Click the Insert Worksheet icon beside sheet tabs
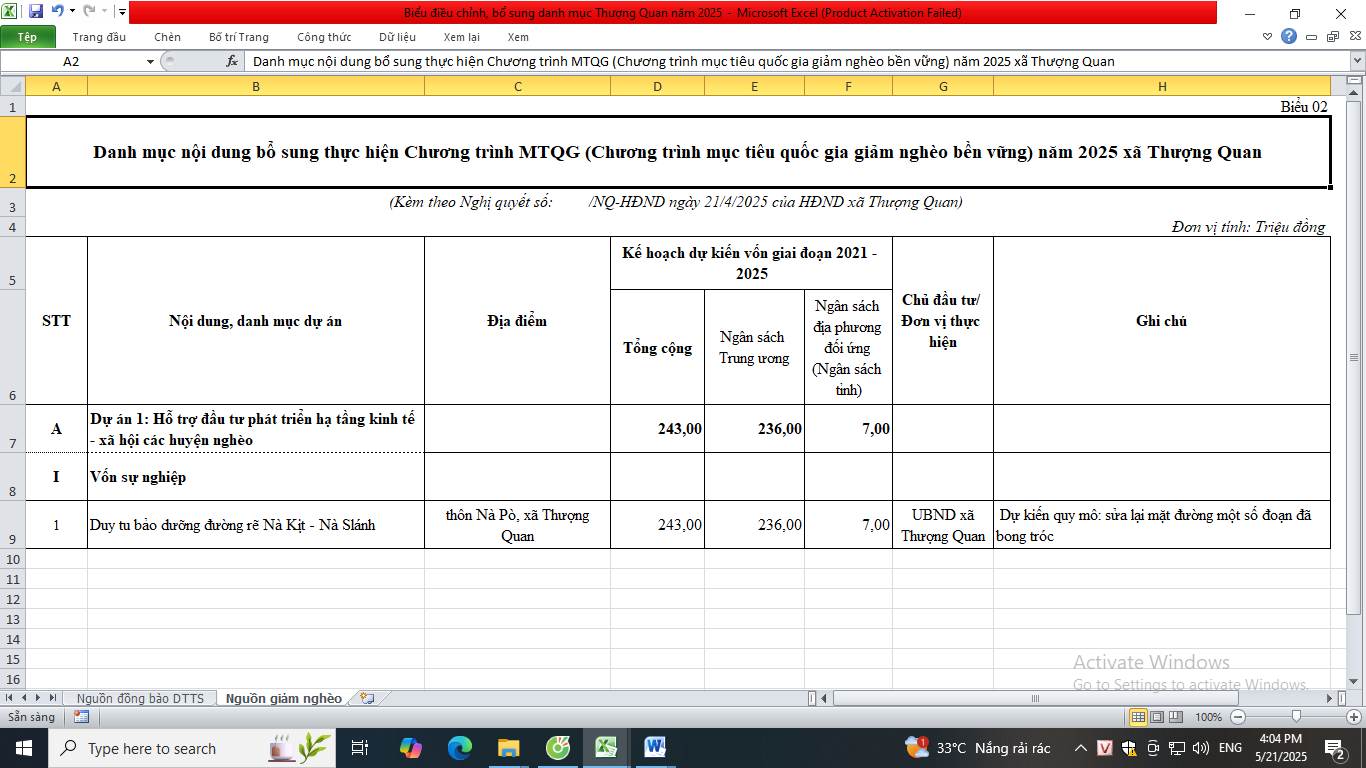This screenshot has height=768, width=1366. point(367,698)
